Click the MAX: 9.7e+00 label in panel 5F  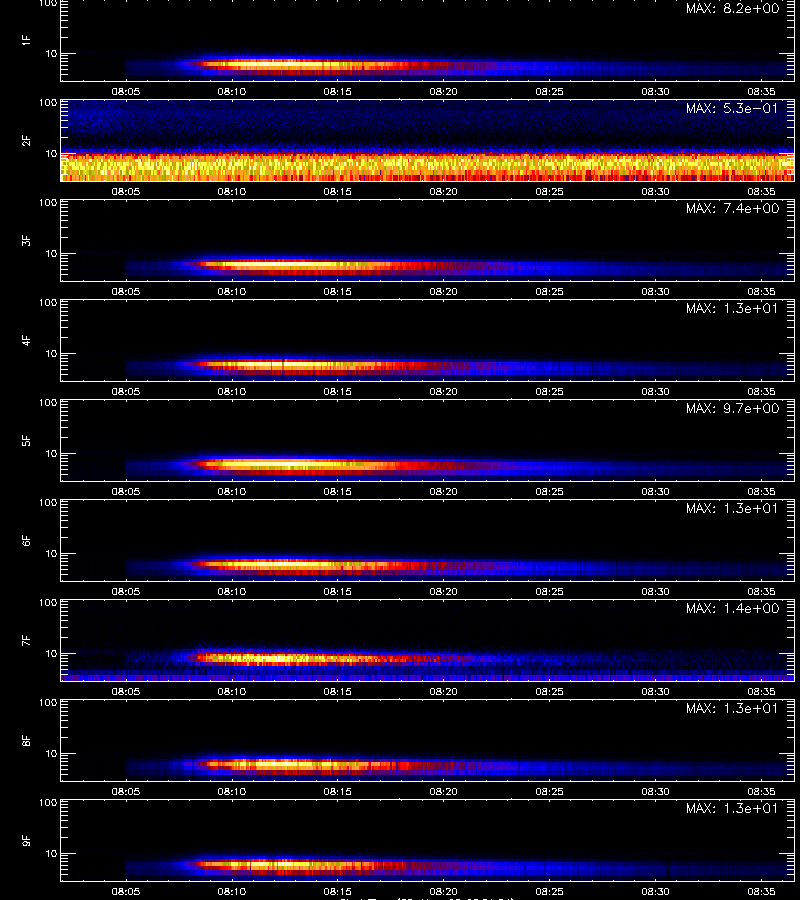(x=732, y=408)
